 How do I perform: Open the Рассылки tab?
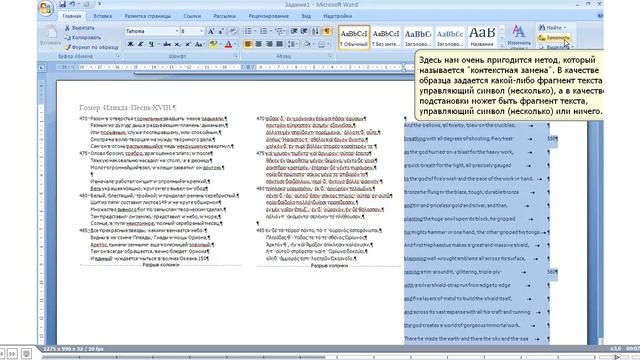tap(224, 16)
